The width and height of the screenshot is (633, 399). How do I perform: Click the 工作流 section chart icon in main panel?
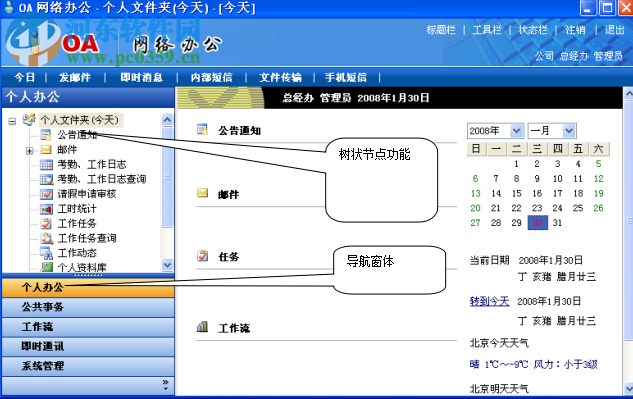(x=202, y=327)
